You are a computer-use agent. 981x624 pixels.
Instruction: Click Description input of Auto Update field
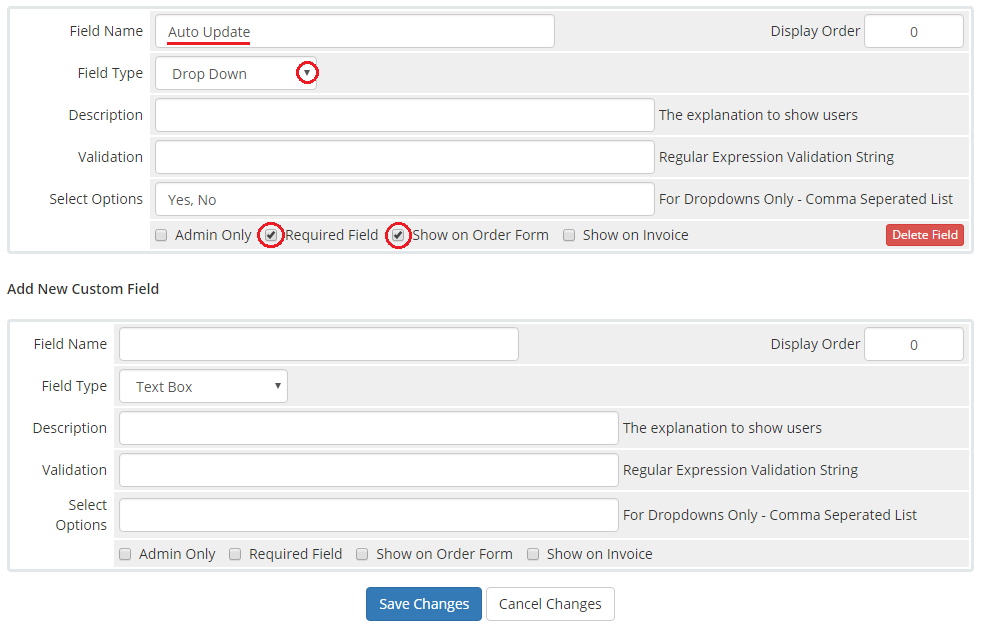pos(405,115)
